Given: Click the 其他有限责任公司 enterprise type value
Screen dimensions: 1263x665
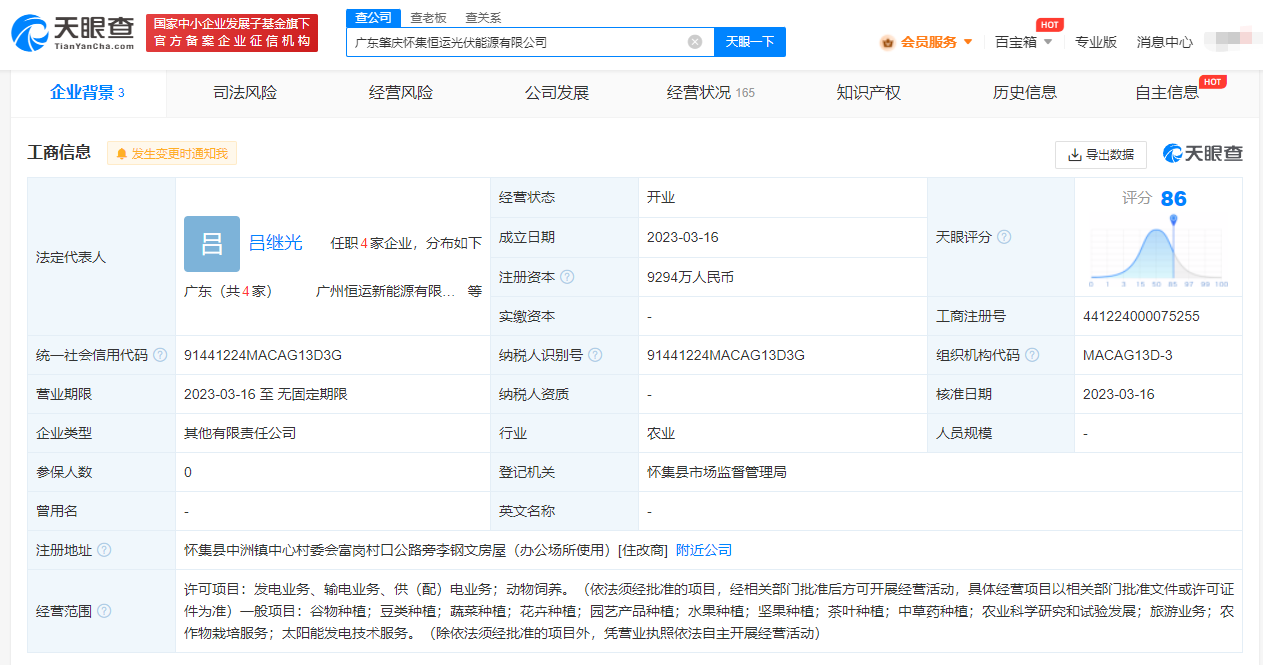Looking at the screenshot, I should click(x=240, y=433).
